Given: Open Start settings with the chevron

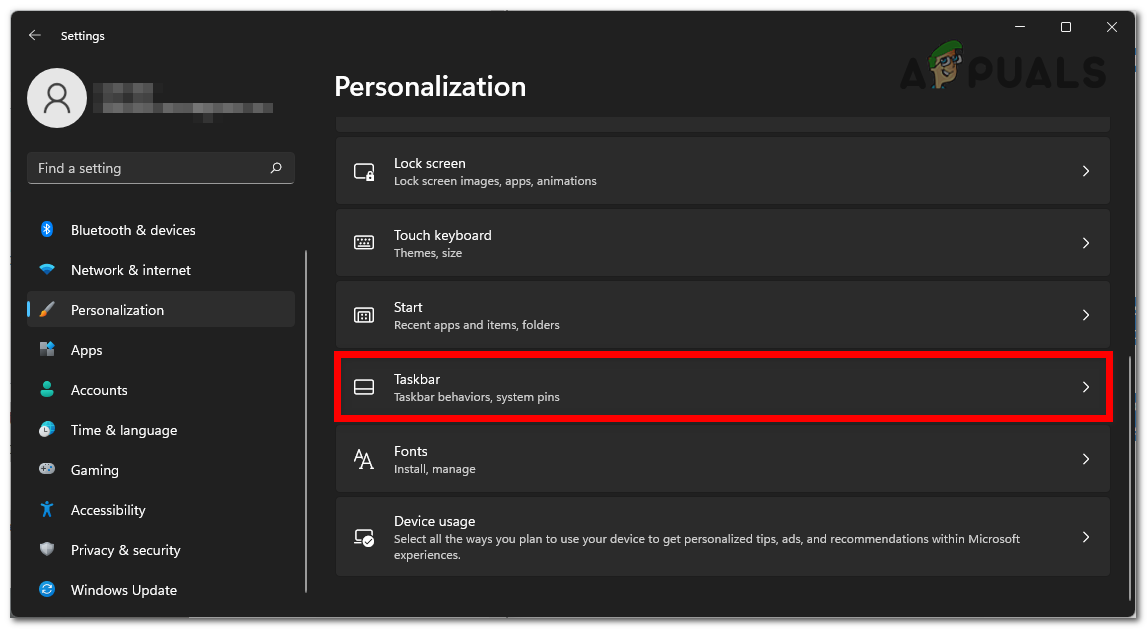Looking at the screenshot, I should pyautogui.click(x=1086, y=315).
